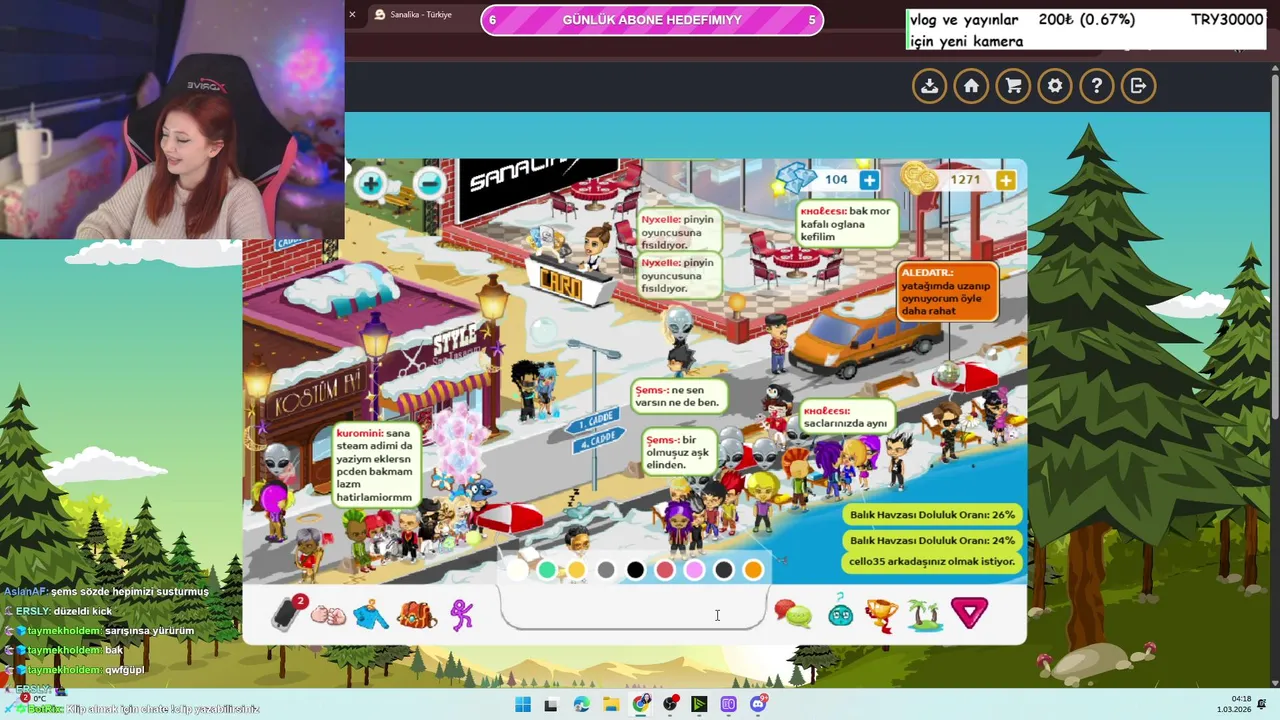Open help with the question mark icon
The width and height of the screenshot is (1280, 720).
pos(1097,86)
